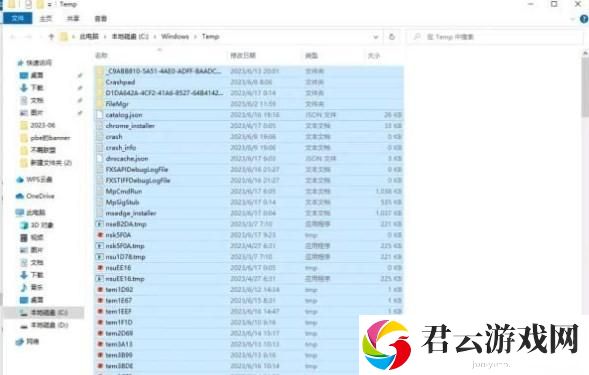Screen dimensions: 589x375
Task: Select the msedge_installer file name
Action: click(131, 213)
